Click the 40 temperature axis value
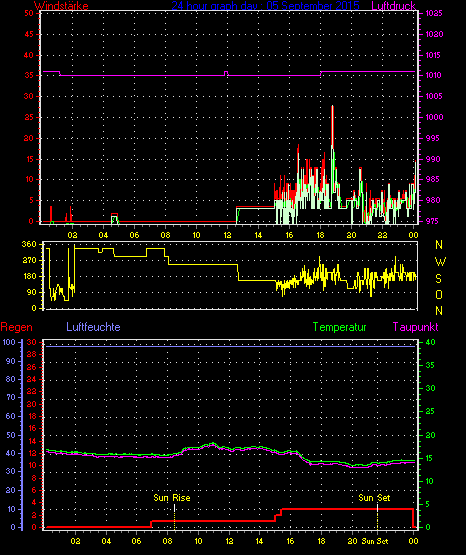This screenshot has height=555, width=466. [430, 342]
